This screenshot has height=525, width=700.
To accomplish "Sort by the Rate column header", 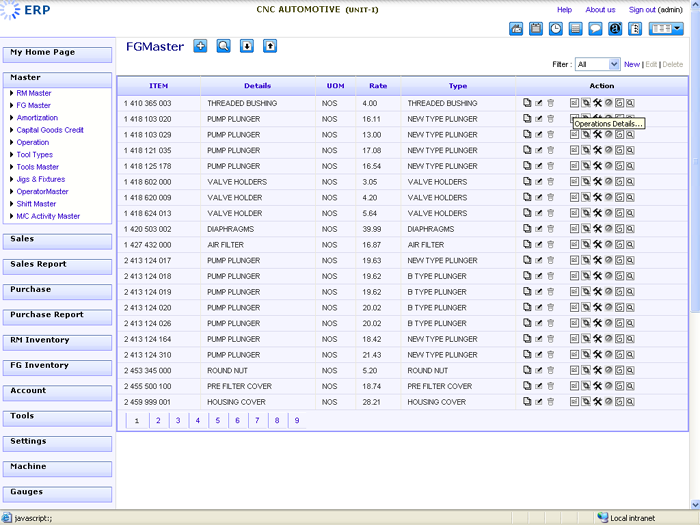I will click(378, 86).
